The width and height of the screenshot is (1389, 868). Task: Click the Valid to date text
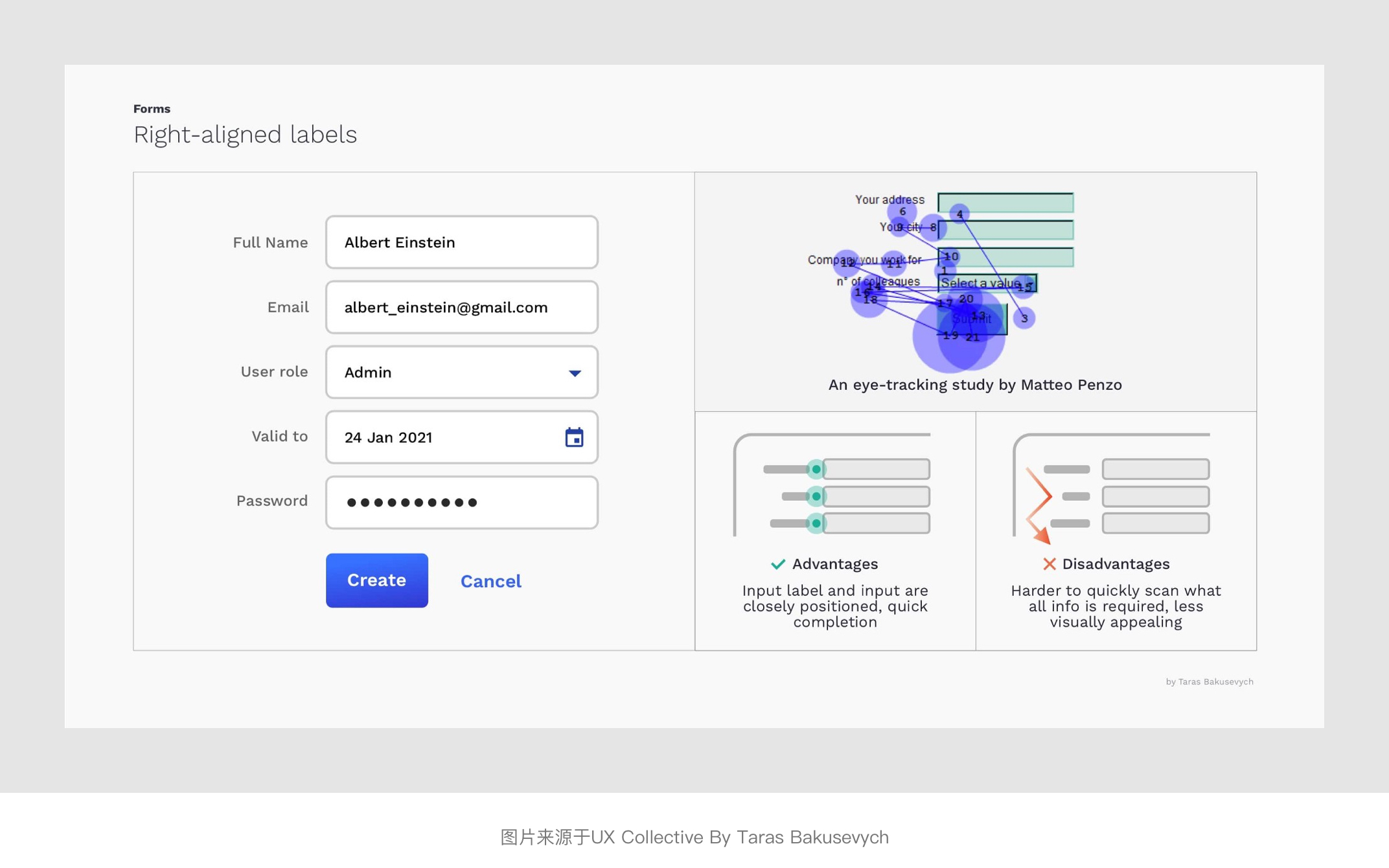389,437
